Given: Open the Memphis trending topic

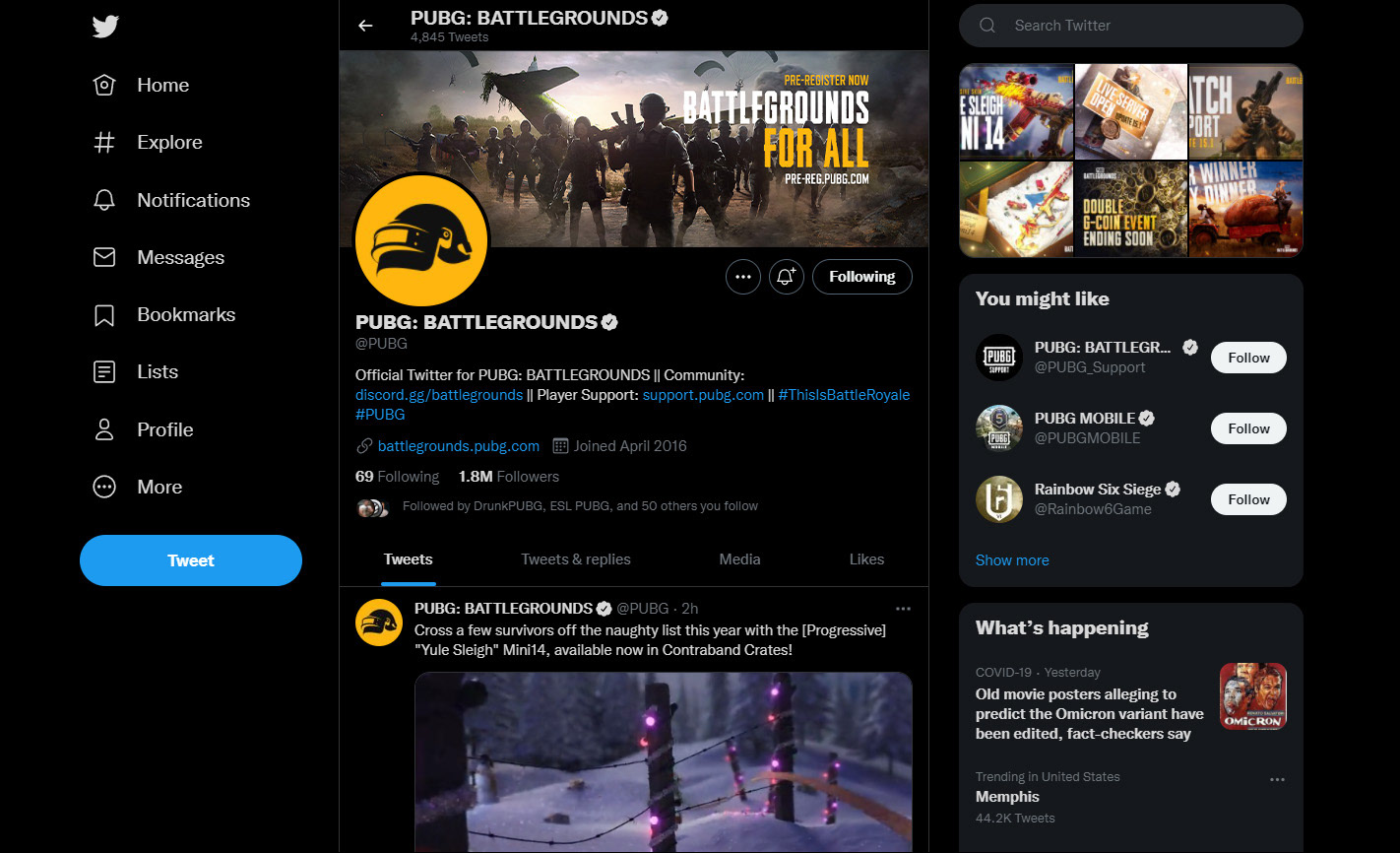Looking at the screenshot, I should [1007, 797].
